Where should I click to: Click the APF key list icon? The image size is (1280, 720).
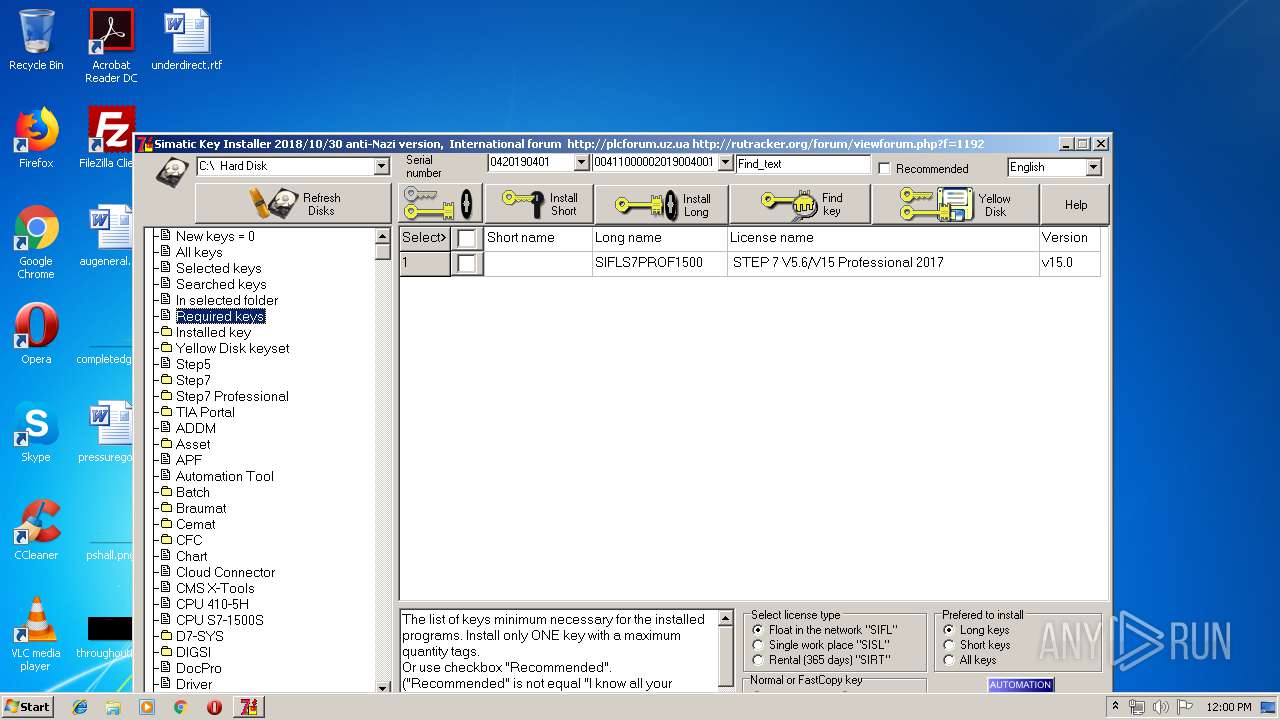point(166,460)
